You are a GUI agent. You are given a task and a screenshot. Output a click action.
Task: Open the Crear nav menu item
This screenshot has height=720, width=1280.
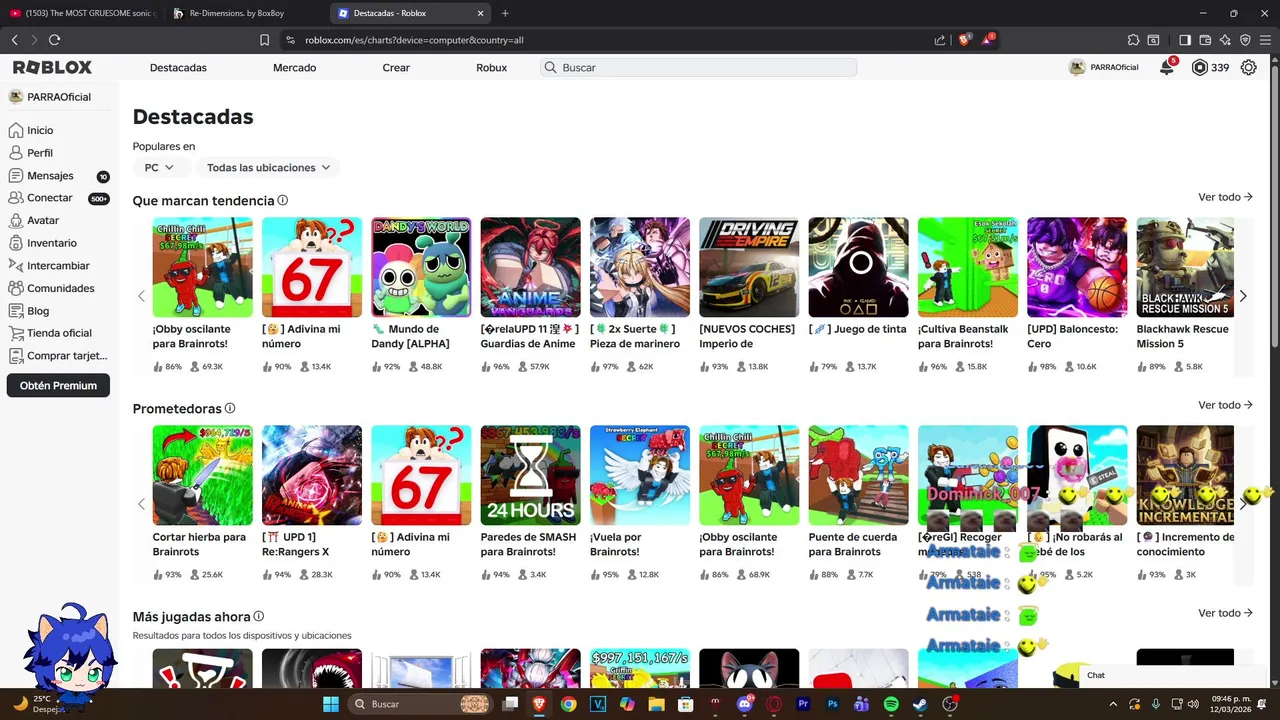pyautogui.click(x=396, y=67)
